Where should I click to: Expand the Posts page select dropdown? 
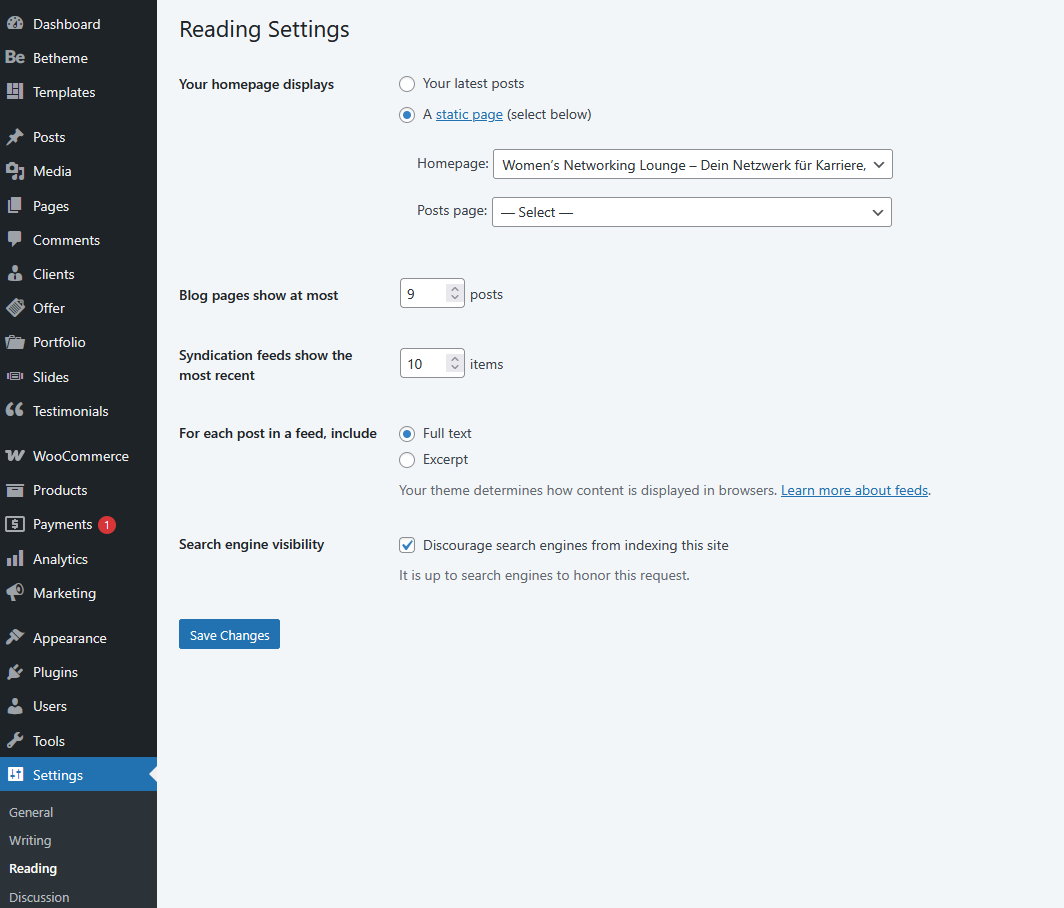(691, 212)
